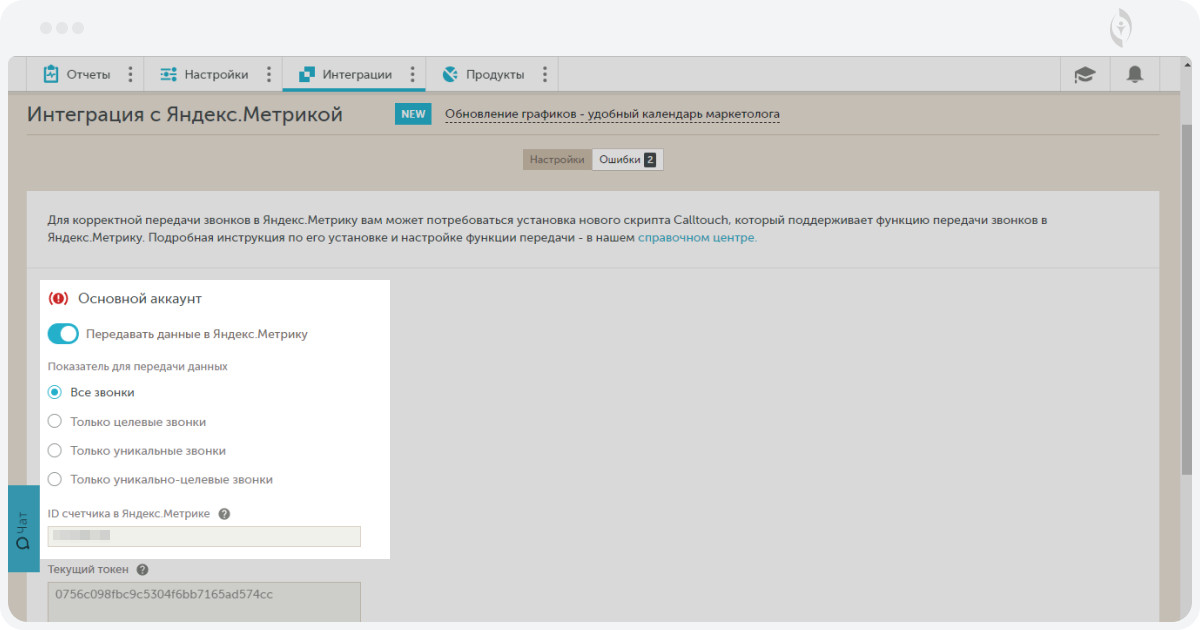Screen dimensions: 1200x630
Task: Click the Текущий токен text area
Action: [x=204, y=601]
